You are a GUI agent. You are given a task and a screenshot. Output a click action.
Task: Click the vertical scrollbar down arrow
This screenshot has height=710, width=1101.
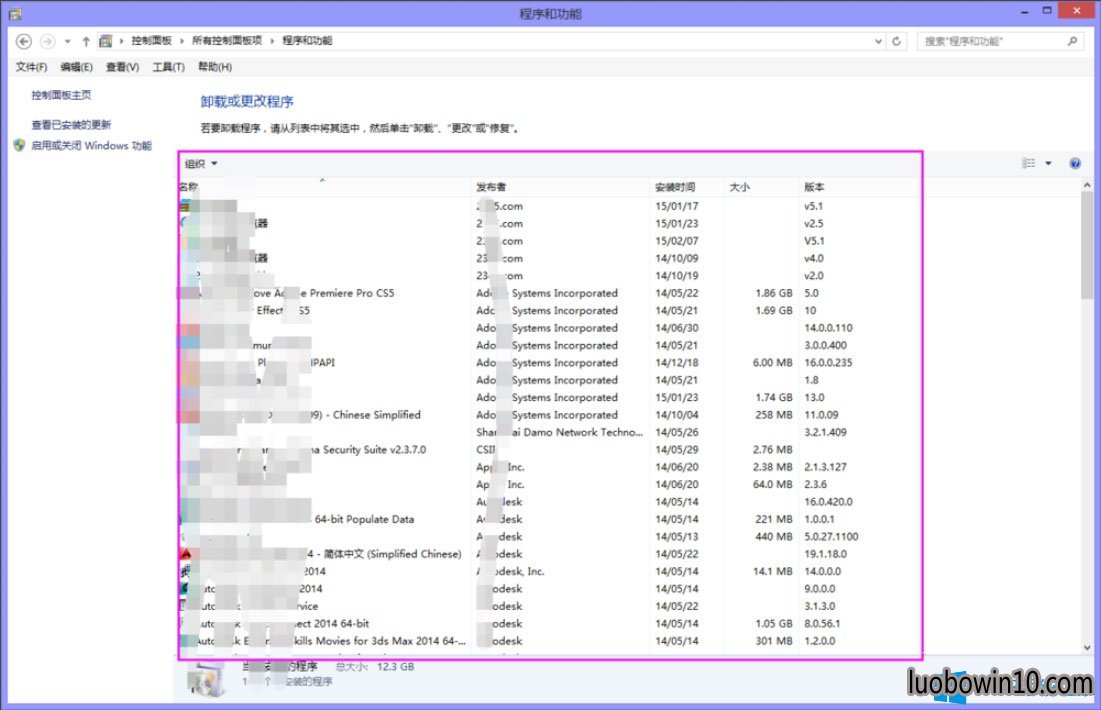click(x=1087, y=647)
